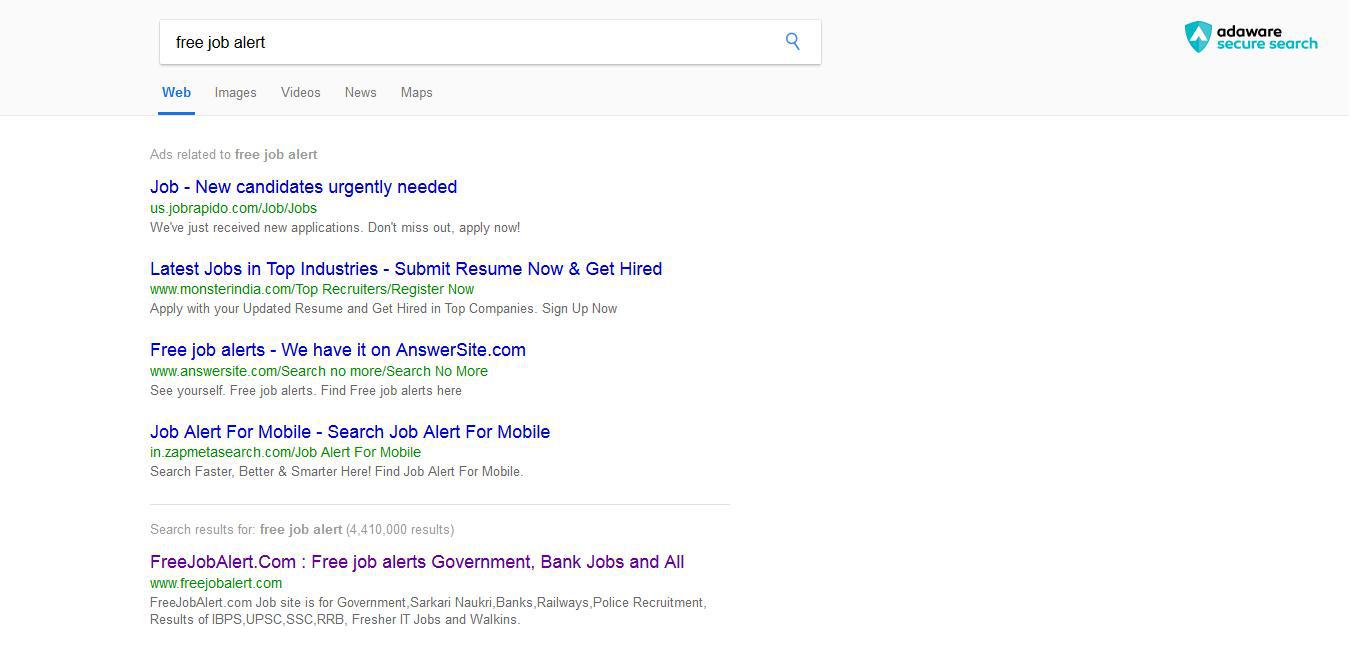1366x654 pixels.
Task: Open the News results tab
Action: point(360,92)
